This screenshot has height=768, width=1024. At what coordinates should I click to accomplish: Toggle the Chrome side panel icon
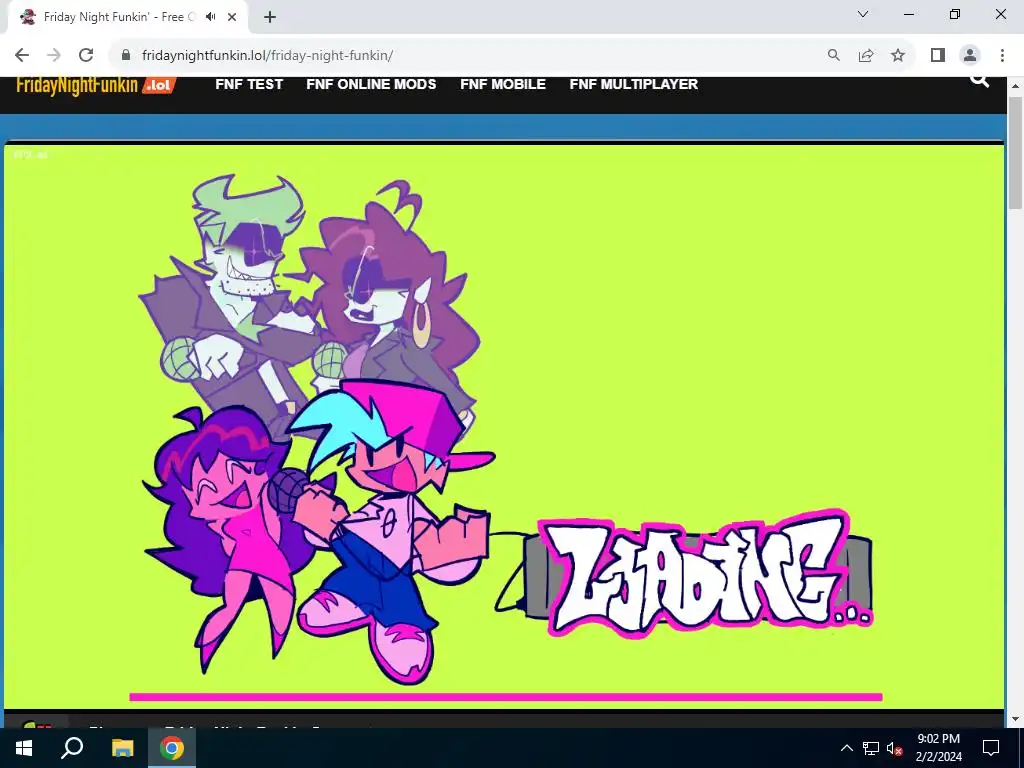pyautogui.click(x=938, y=56)
